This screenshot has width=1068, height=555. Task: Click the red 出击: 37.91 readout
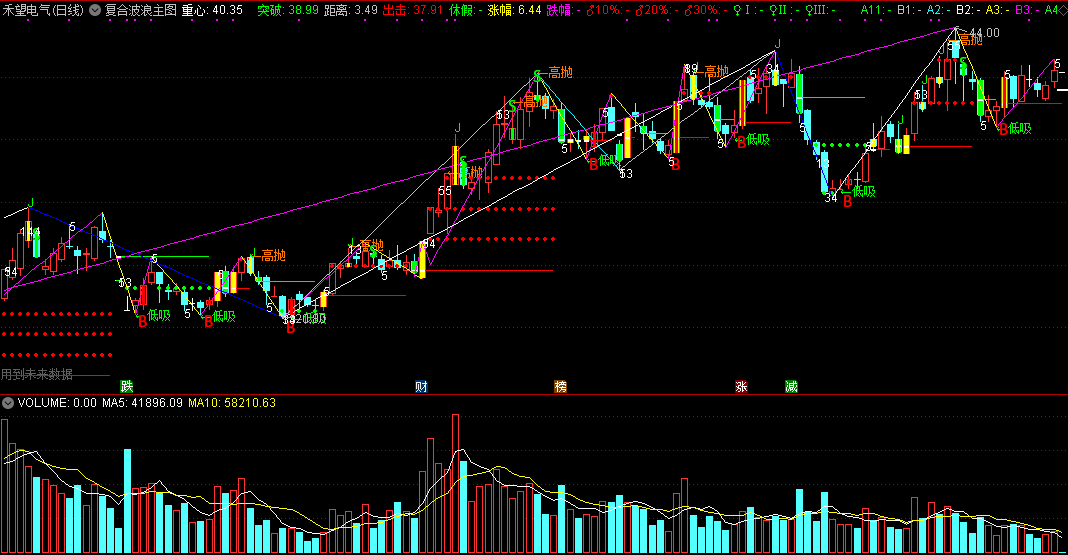413,10
